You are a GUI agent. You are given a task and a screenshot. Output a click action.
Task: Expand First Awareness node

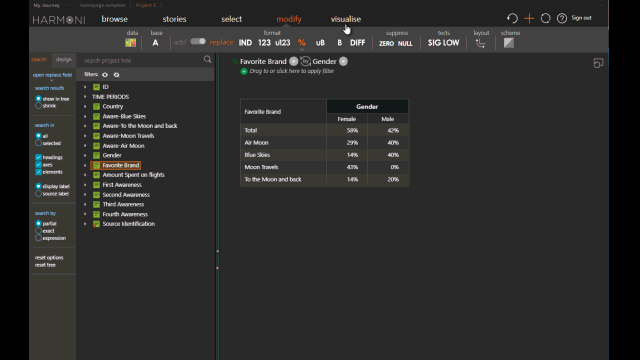click(x=85, y=185)
